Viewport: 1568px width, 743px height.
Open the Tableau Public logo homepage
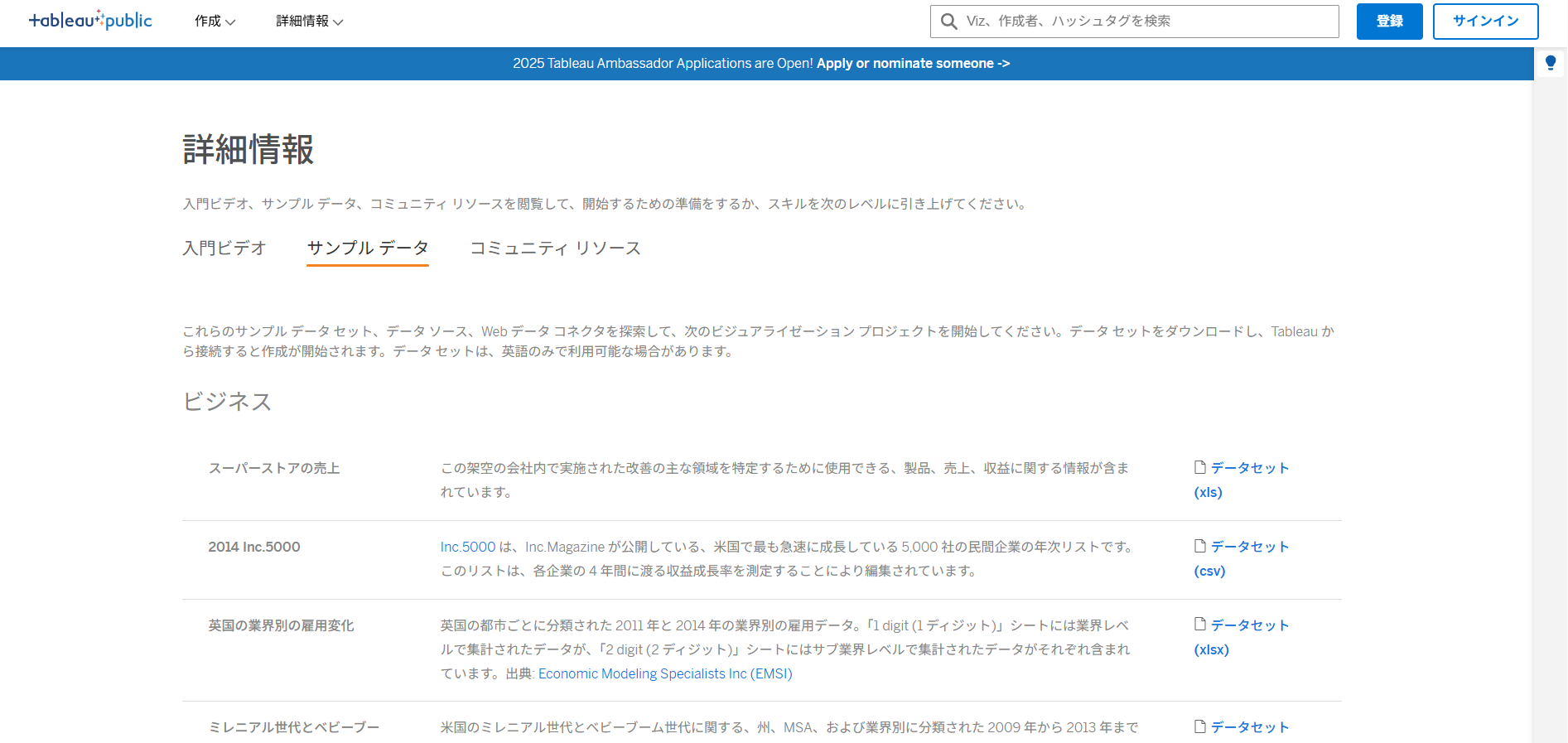pyautogui.click(x=90, y=21)
